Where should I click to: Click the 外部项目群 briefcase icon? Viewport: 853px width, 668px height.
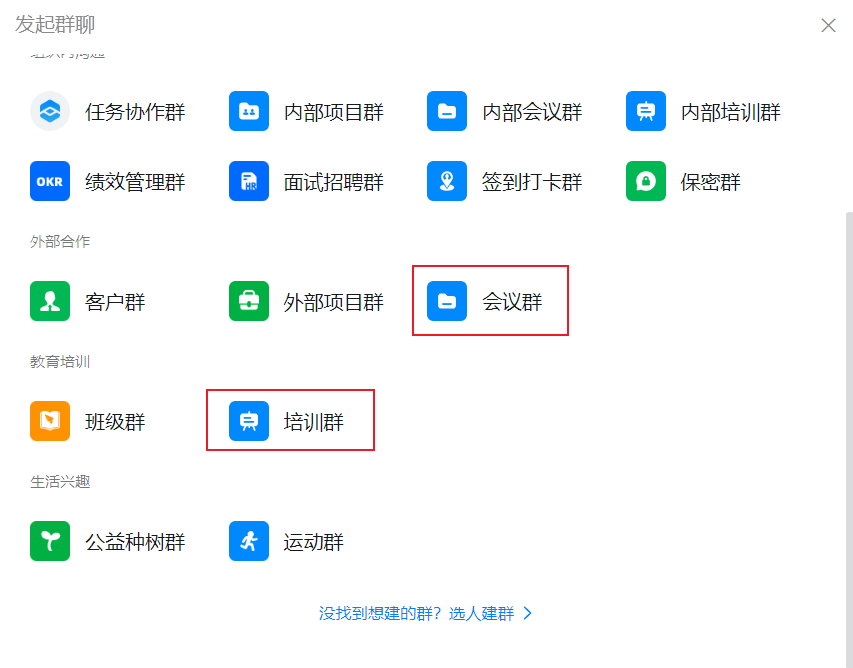pos(248,301)
